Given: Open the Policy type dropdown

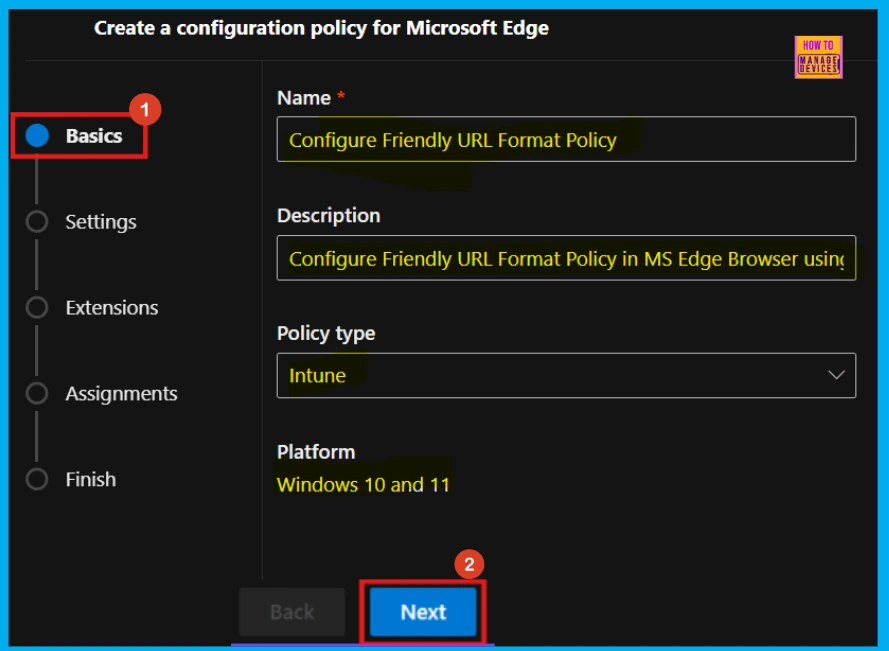Looking at the screenshot, I should coord(566,375).
